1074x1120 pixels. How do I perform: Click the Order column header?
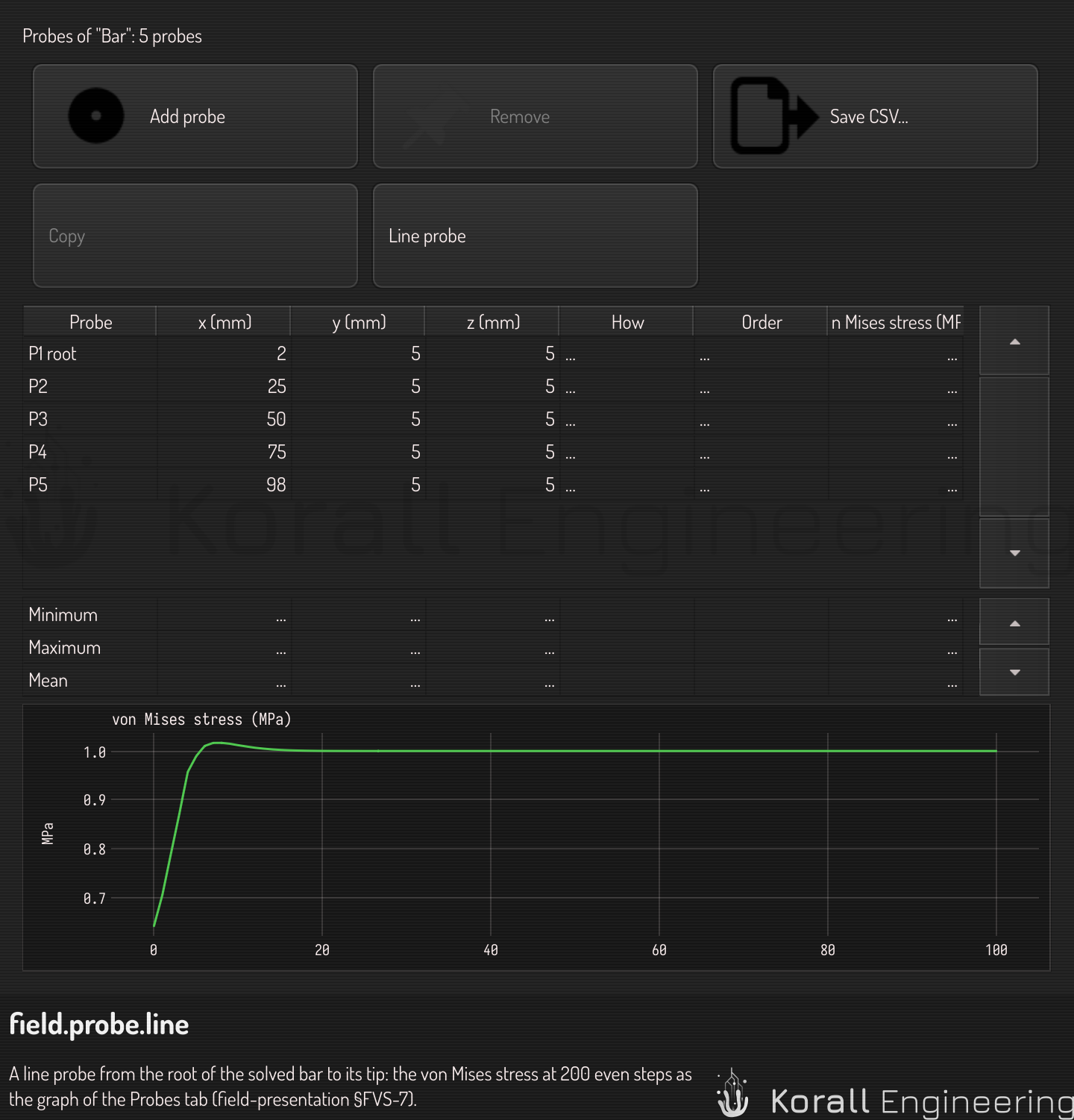click(761, 321)
